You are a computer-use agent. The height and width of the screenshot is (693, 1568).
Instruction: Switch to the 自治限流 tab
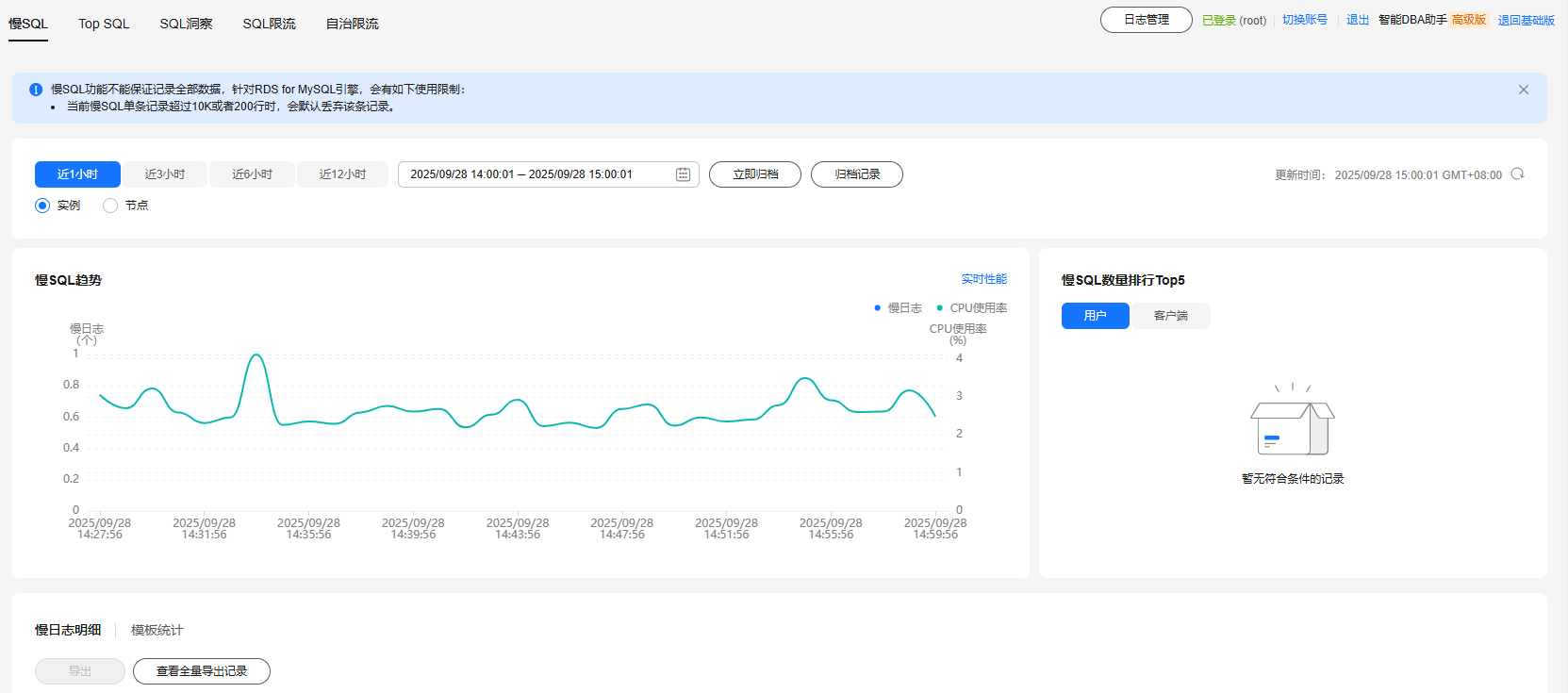point(352,24)
